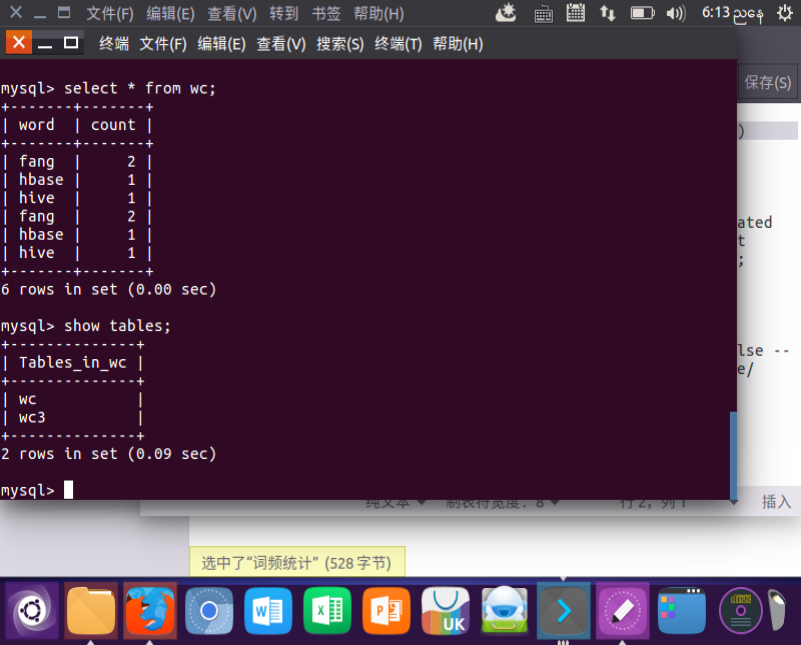Image resolution: width=801 pixels, height=645 pixels.
Task: Open top panel 文件(F) menu
Action: coord(110,13)
